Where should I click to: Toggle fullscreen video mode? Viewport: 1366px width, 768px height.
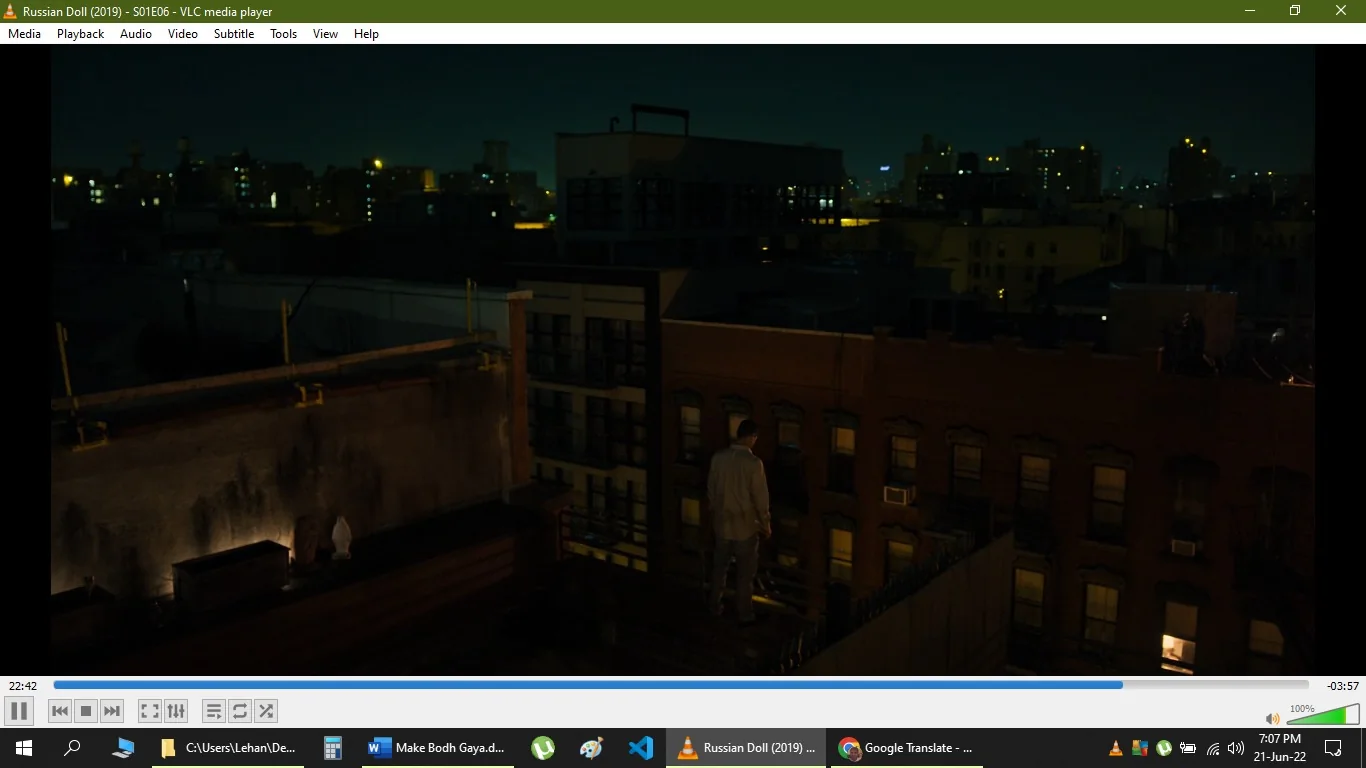(150, 711)
